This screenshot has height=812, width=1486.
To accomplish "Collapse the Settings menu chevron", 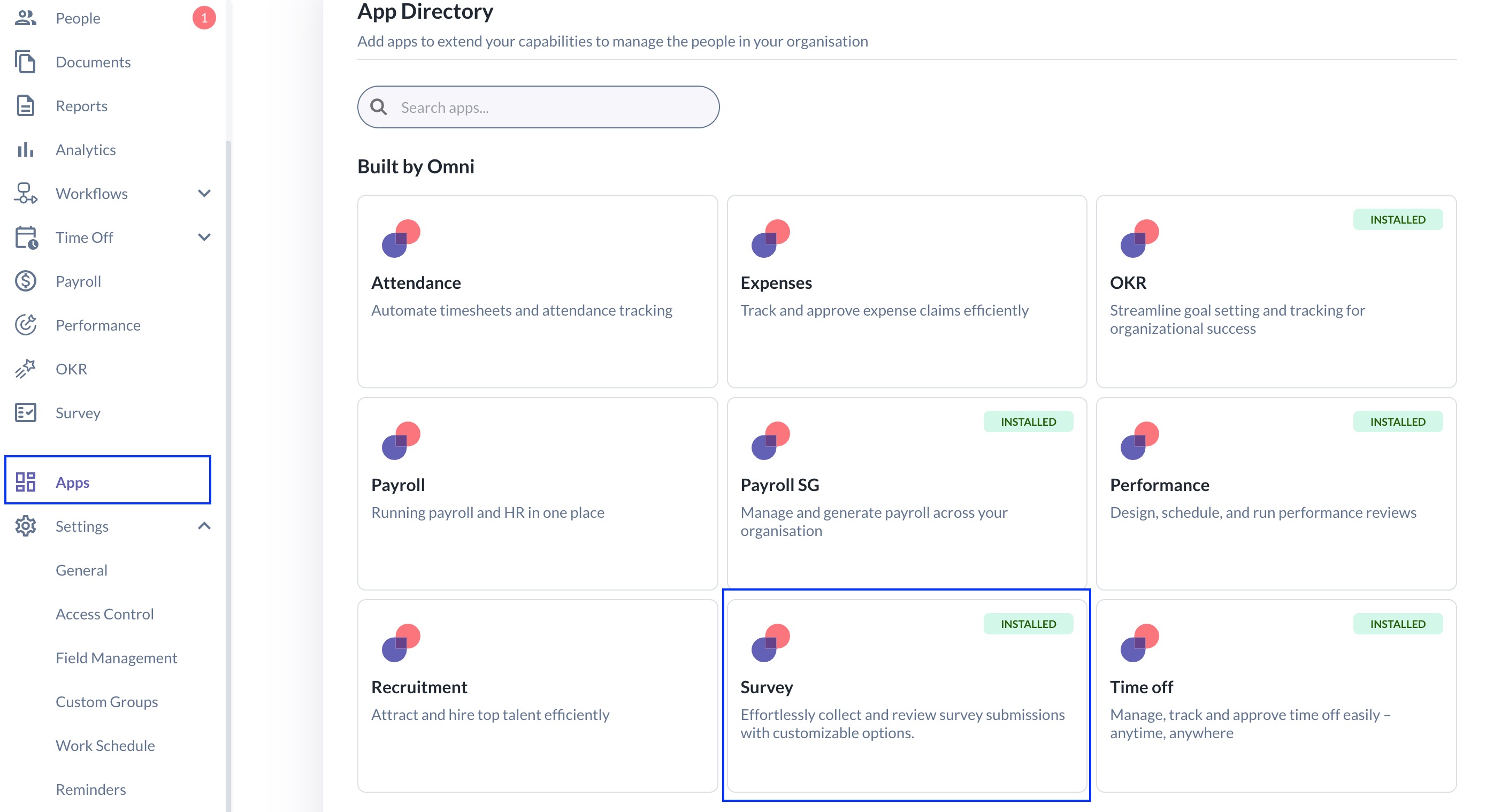I will 204,526.
